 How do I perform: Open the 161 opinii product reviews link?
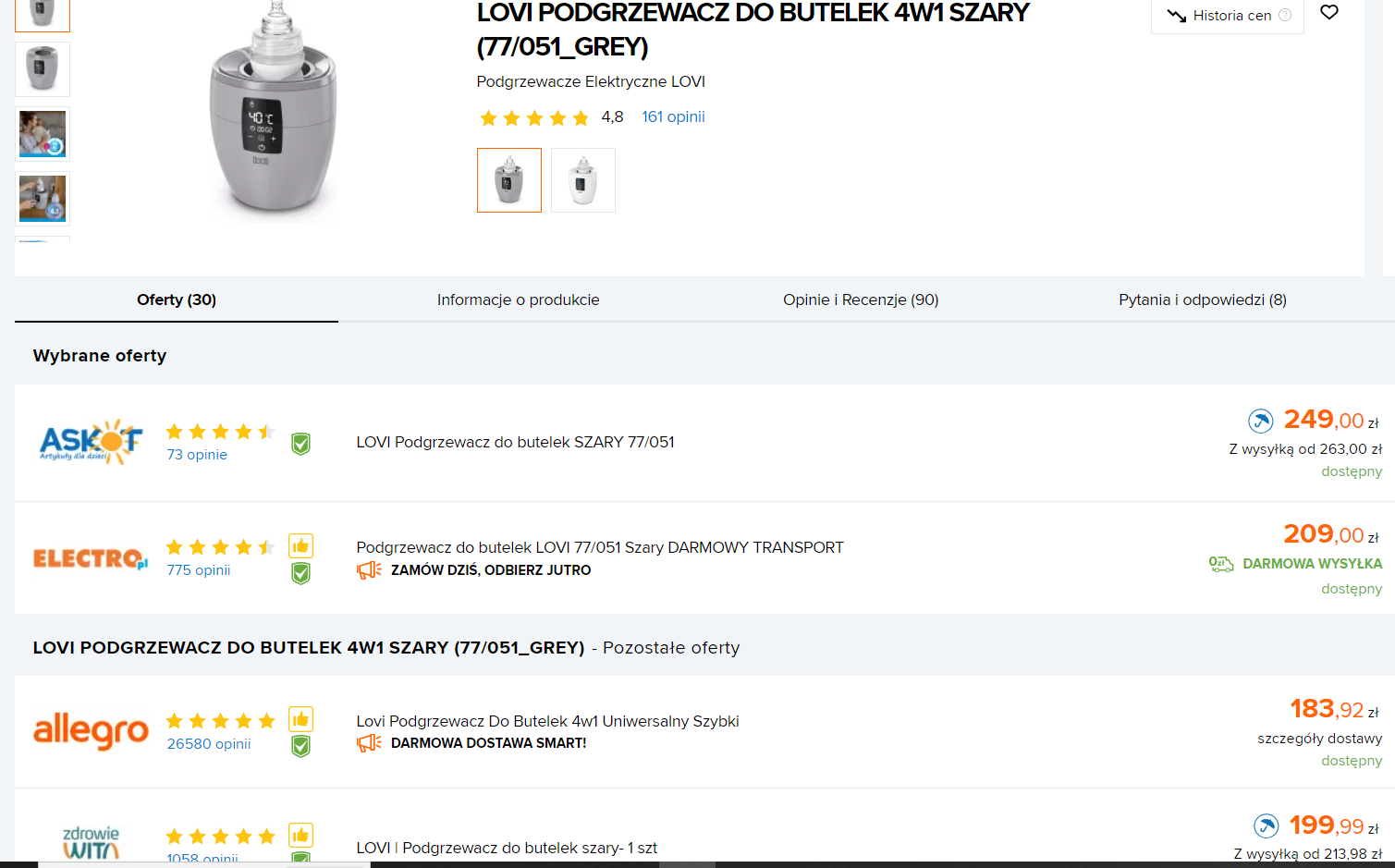[673, 117]
